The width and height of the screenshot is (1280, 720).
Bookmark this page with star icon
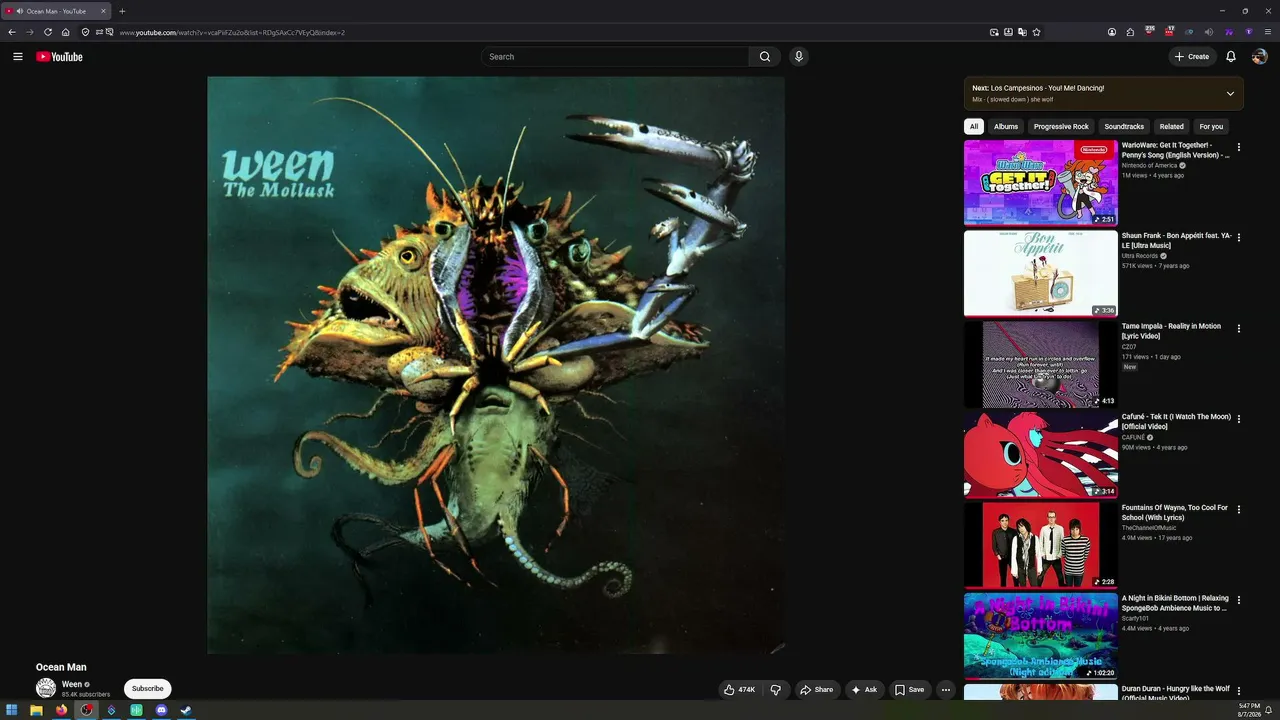point(1036,32)
